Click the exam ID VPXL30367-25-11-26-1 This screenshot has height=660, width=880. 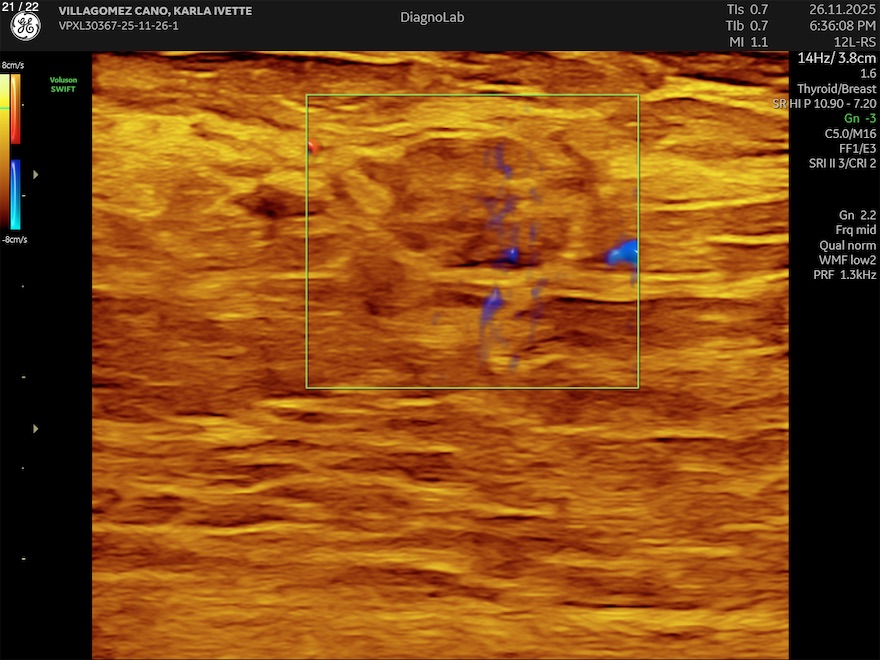pyautogui.click(x=119, y=26)
